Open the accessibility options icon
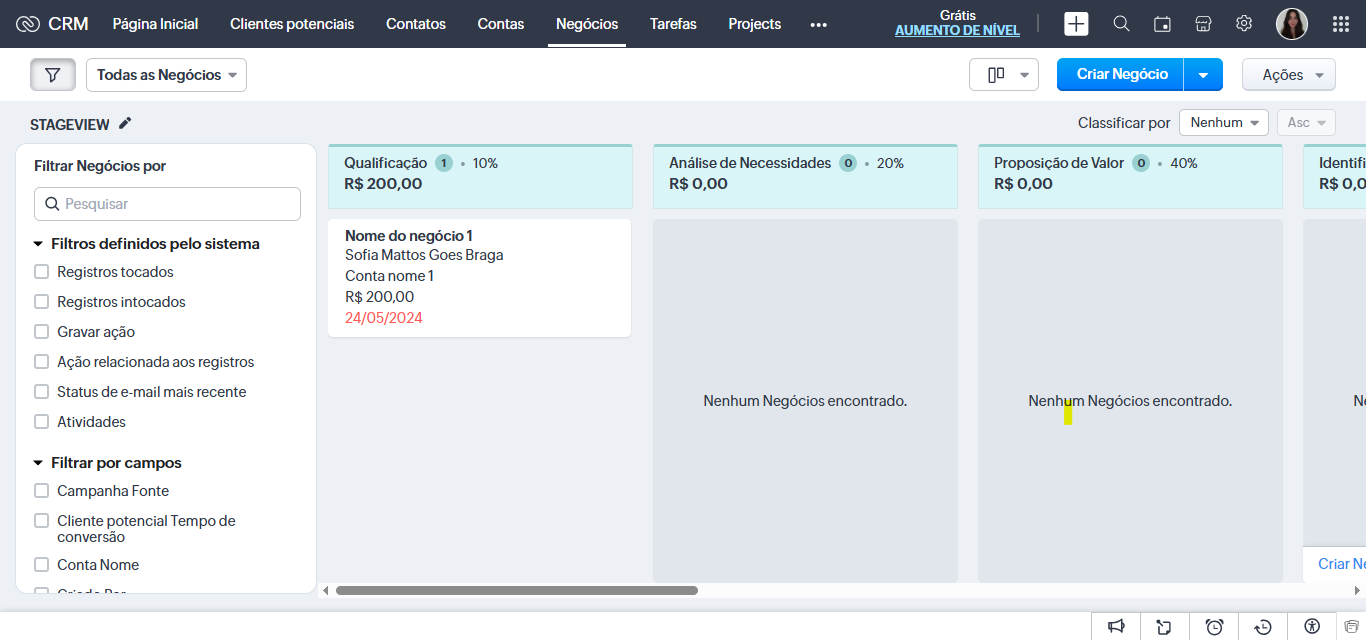The width and height of the screenshot is (1366, 640). pyautogui.click(x=1311, y=626)
